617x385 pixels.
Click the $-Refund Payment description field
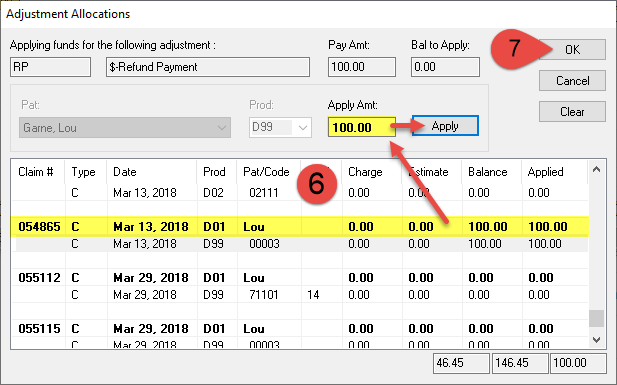point(208,67)
